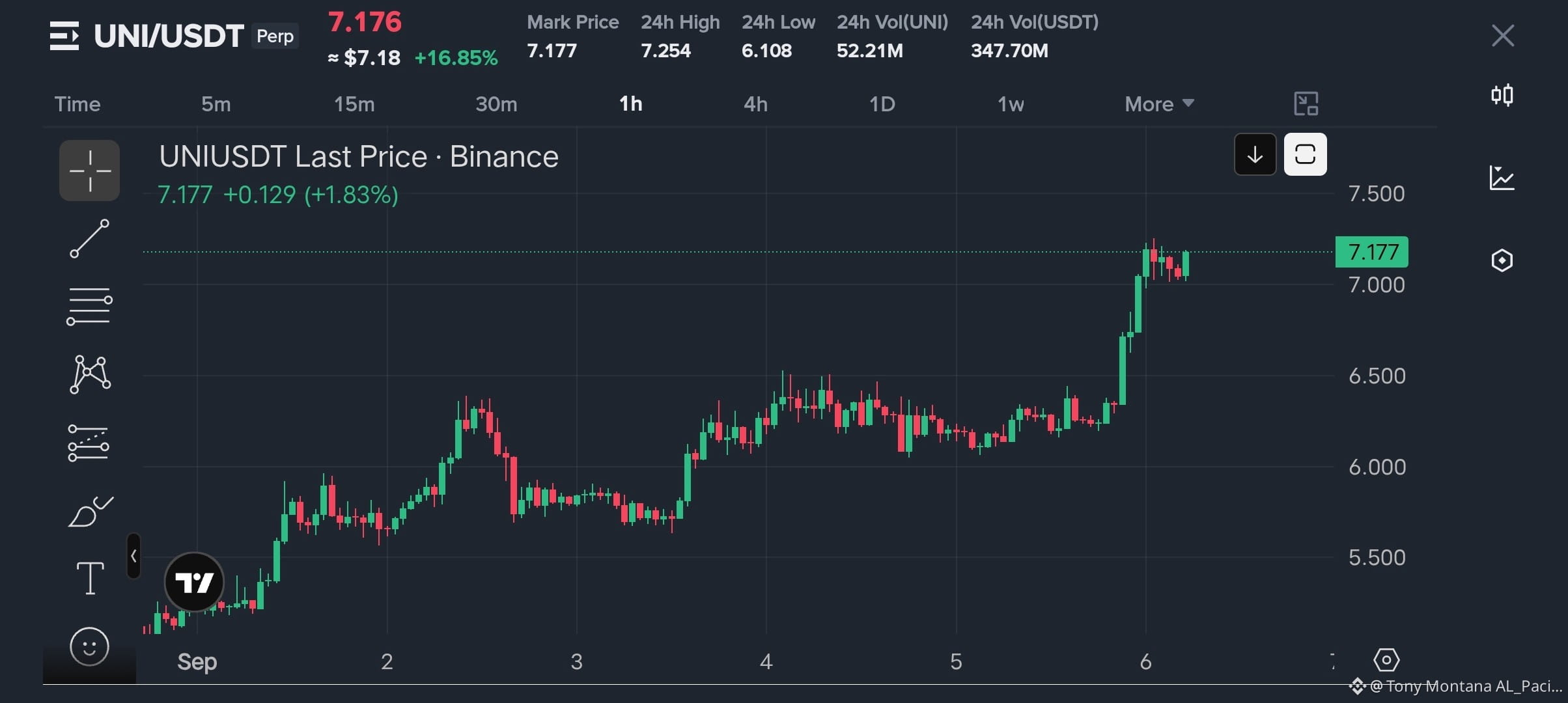Open the forecasting and measurement tools
Viewport: 1568px width, 703px height.
coord(89,443)
